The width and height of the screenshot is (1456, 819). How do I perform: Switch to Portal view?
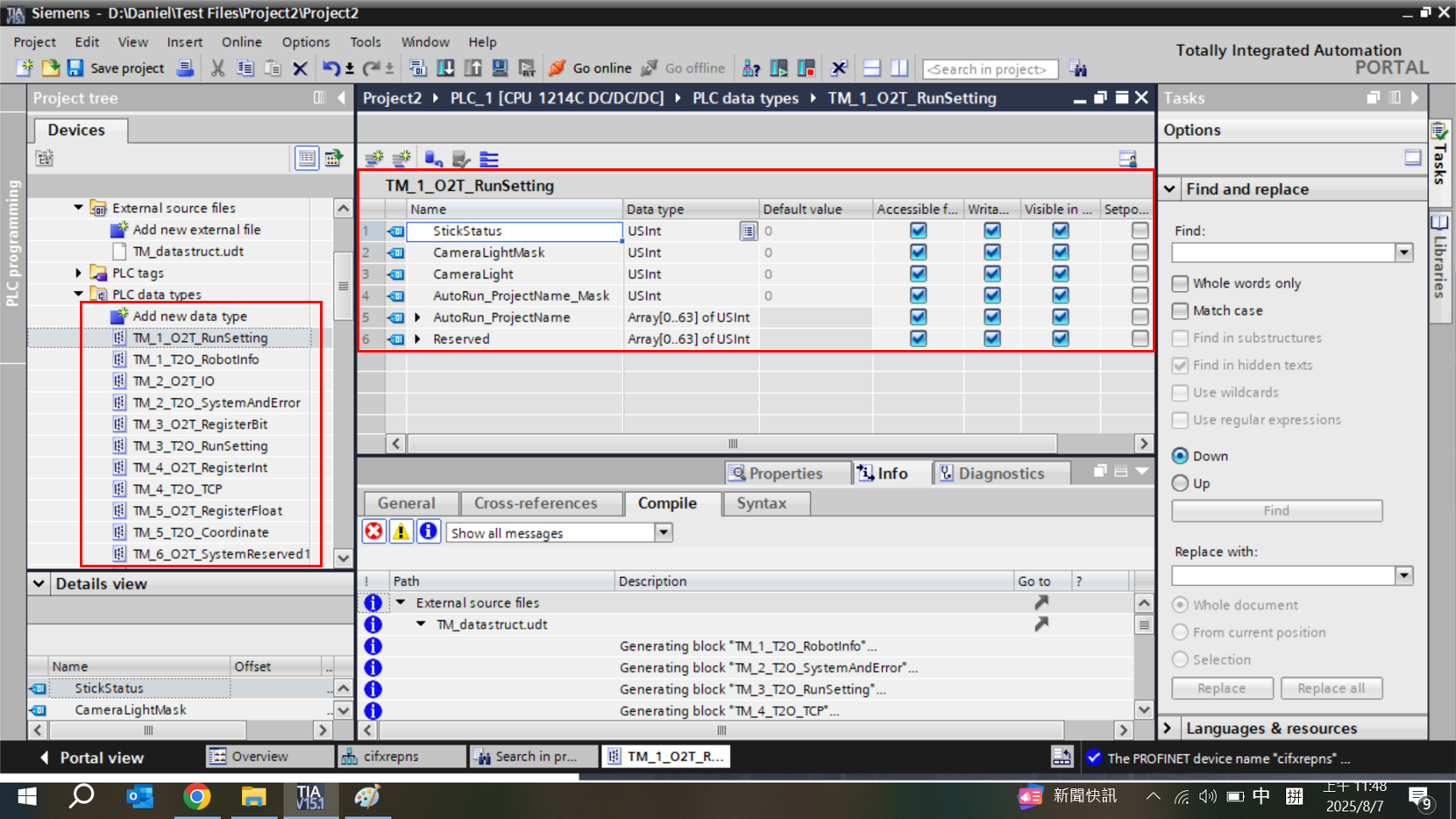click(x=91, y=758)
